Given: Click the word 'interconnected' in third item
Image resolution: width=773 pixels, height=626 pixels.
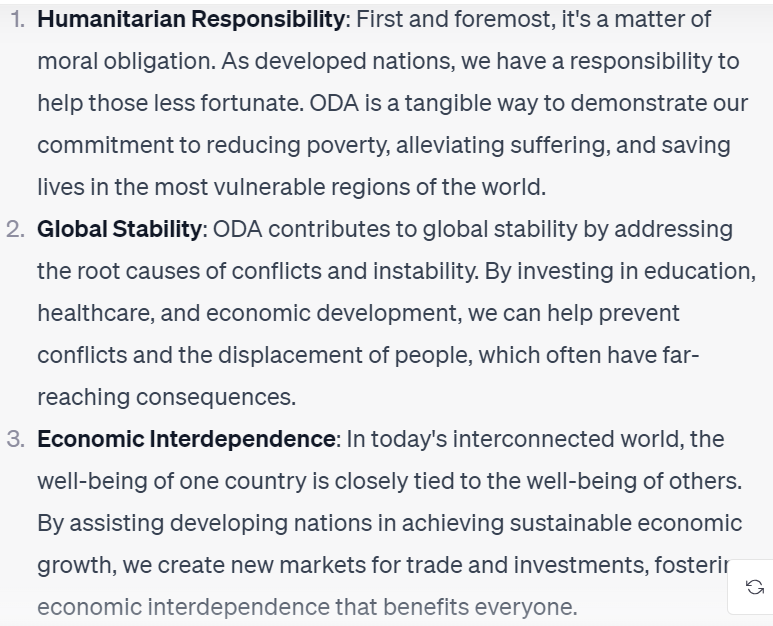Looking at the screenshot, I should point(533,439).
